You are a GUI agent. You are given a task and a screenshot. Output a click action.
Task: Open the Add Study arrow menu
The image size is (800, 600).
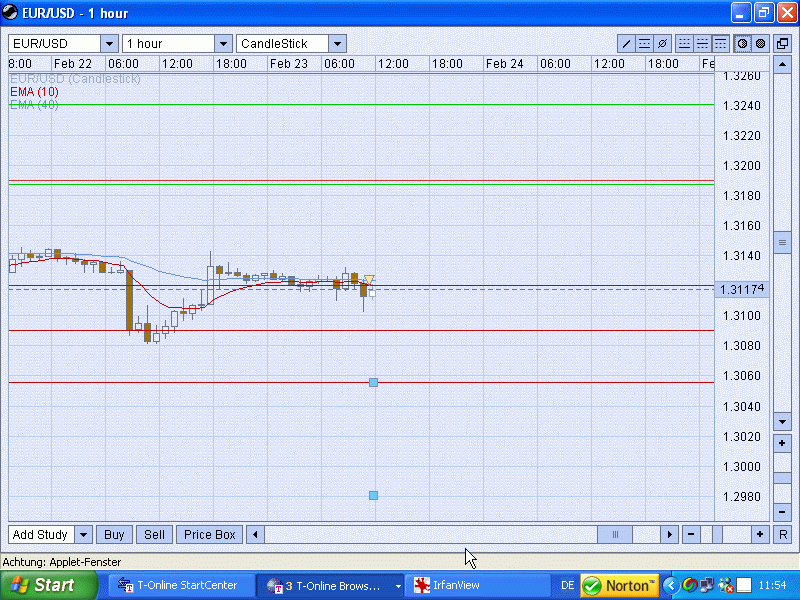tap(83, 535)
